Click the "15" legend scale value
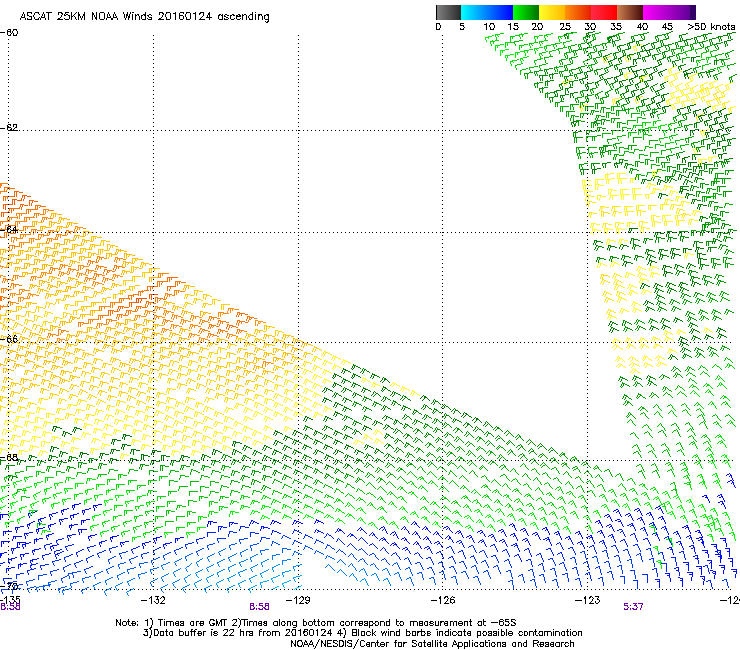740x650 pixels. (x=513, y=27)
